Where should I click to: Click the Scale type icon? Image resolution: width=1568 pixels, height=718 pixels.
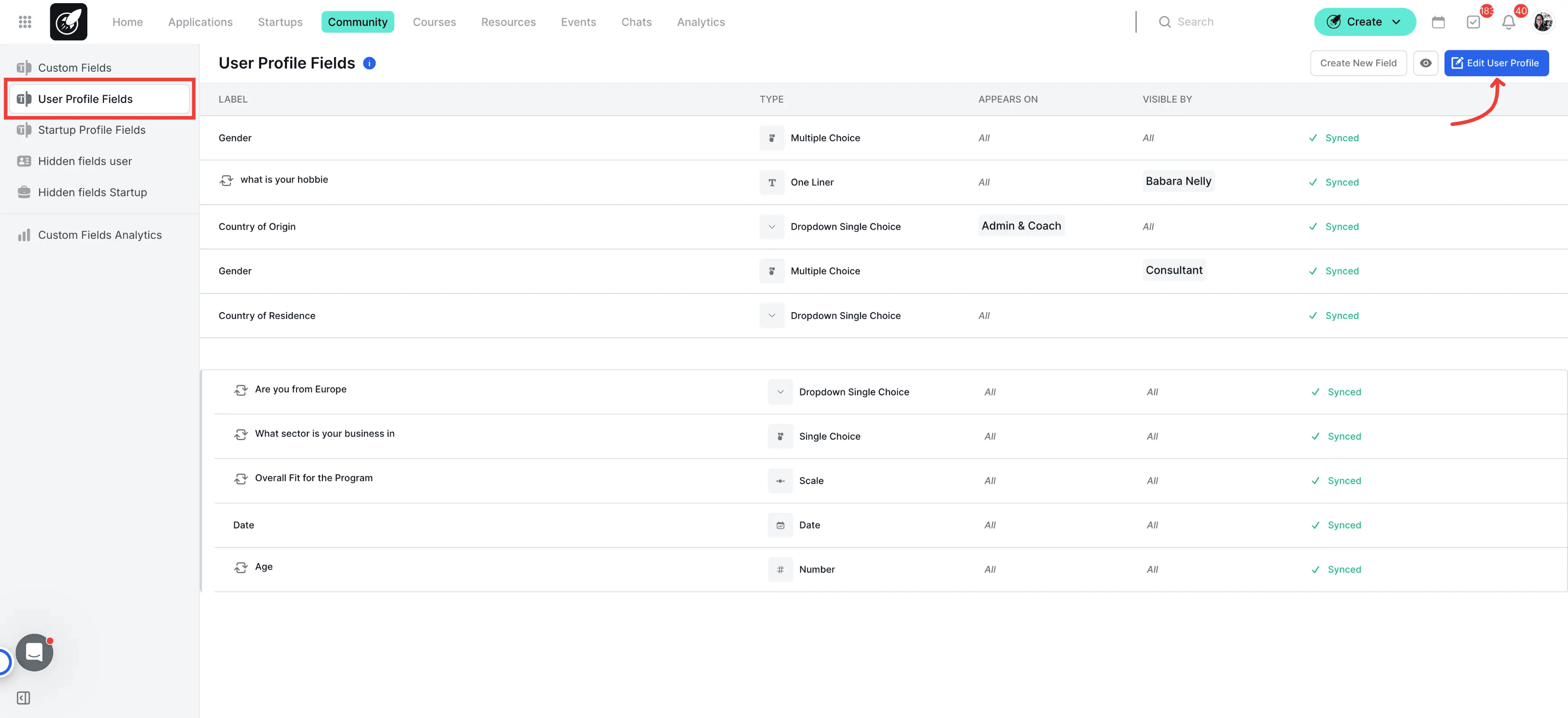[x=780, y=481]
